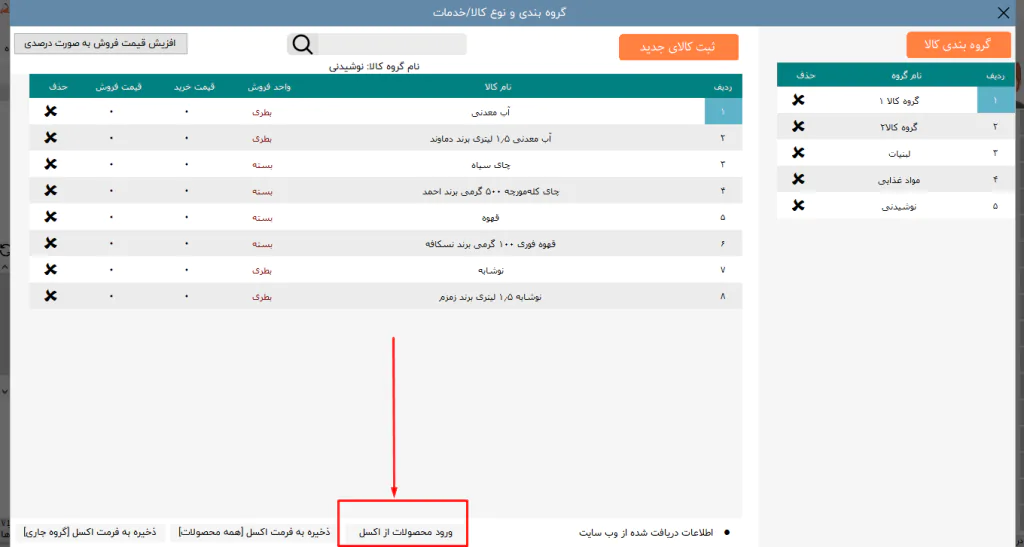
Task: Click ذخیره به فرمت اکسل [همه محصولات] button
Action: pyautogui.click(x=254, y=532)
